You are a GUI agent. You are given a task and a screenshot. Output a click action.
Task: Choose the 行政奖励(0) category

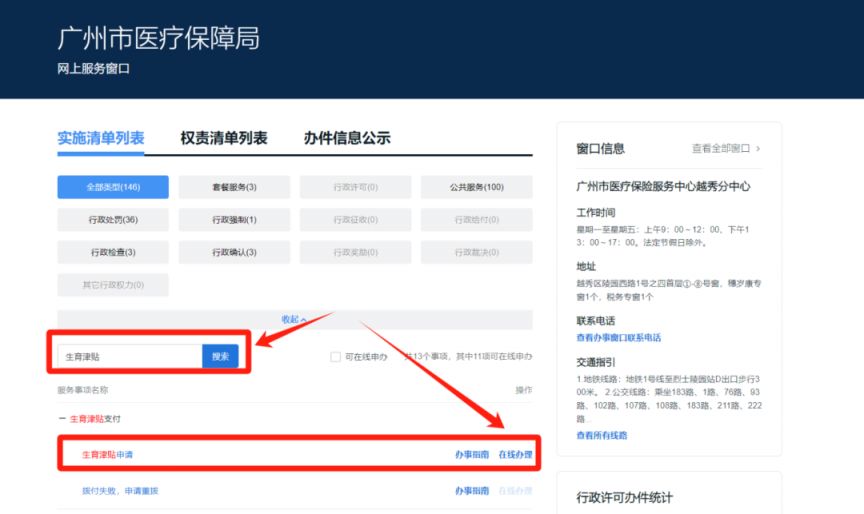click(355, 252)
